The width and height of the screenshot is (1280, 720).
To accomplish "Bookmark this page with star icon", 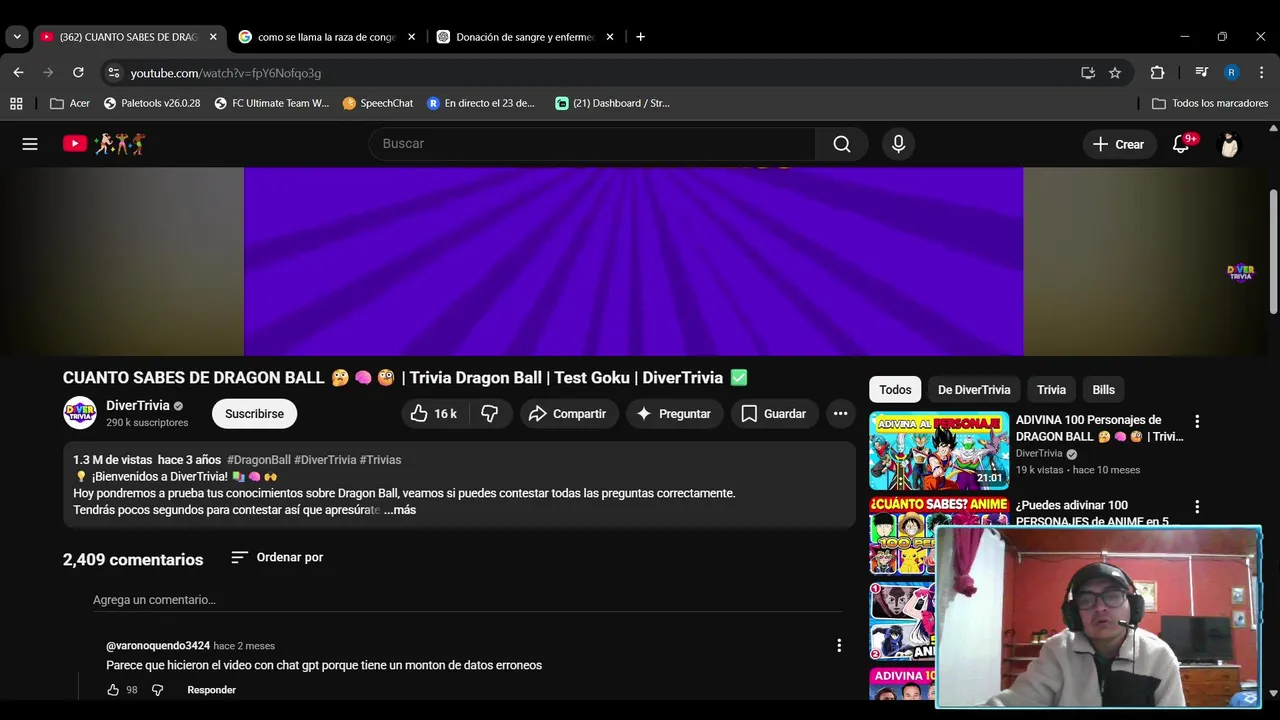I will tap(1115, 73).
